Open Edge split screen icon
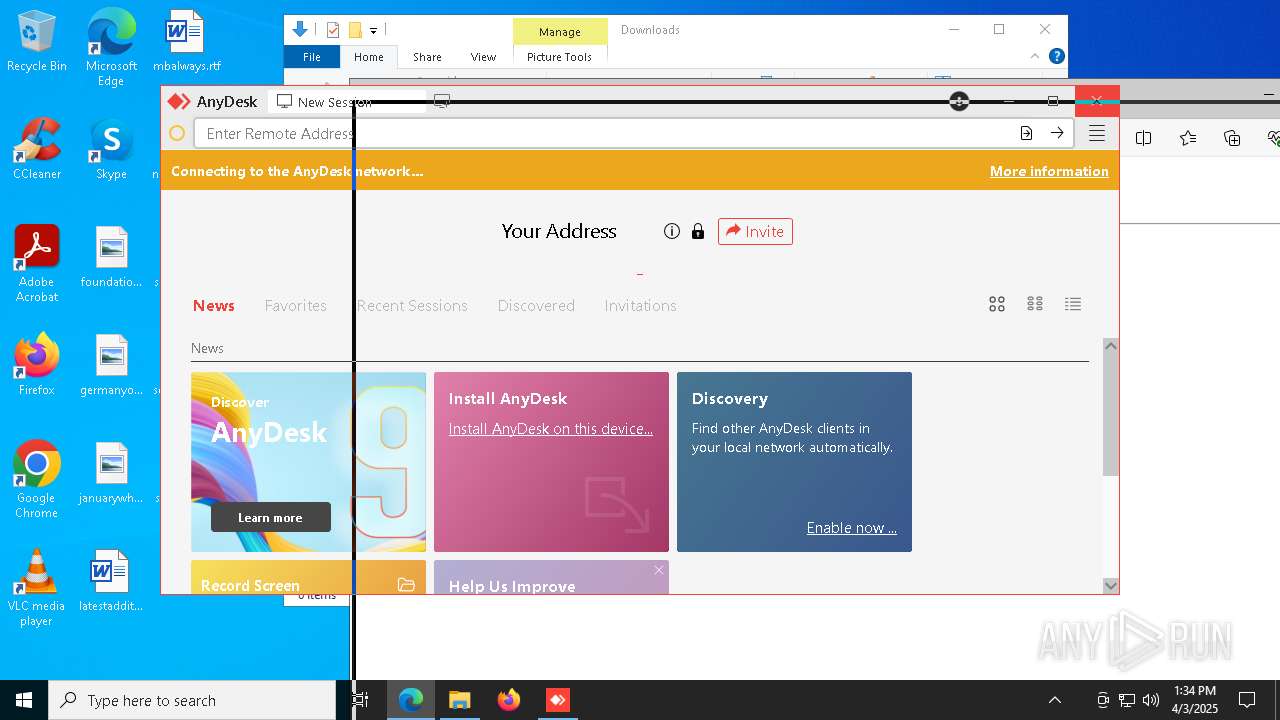Image resolution: width=1280 pixels, height=720 pixels. pyautogui.click(x=1144, y=138)
